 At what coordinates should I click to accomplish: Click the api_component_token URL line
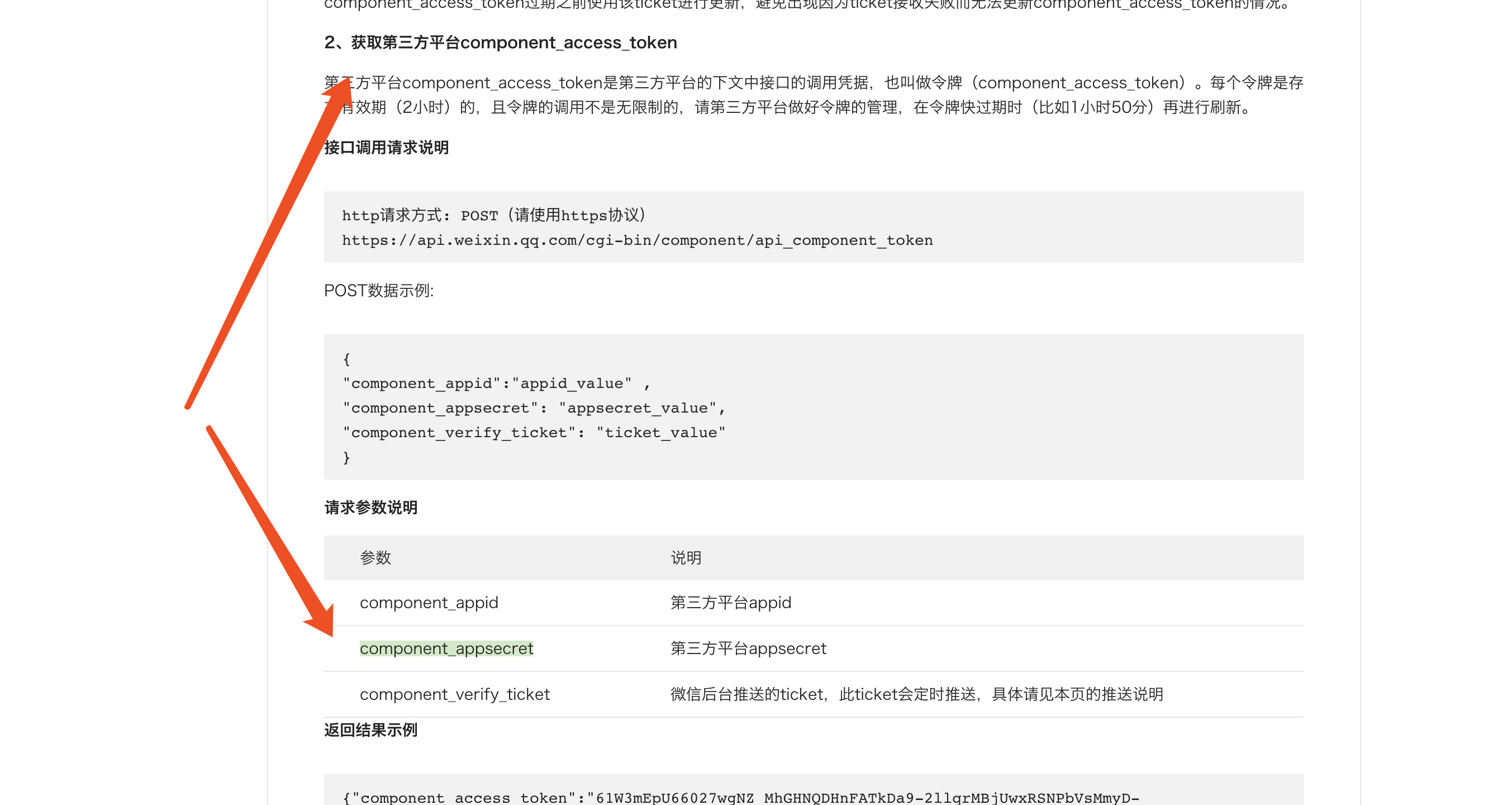point(637,240)
